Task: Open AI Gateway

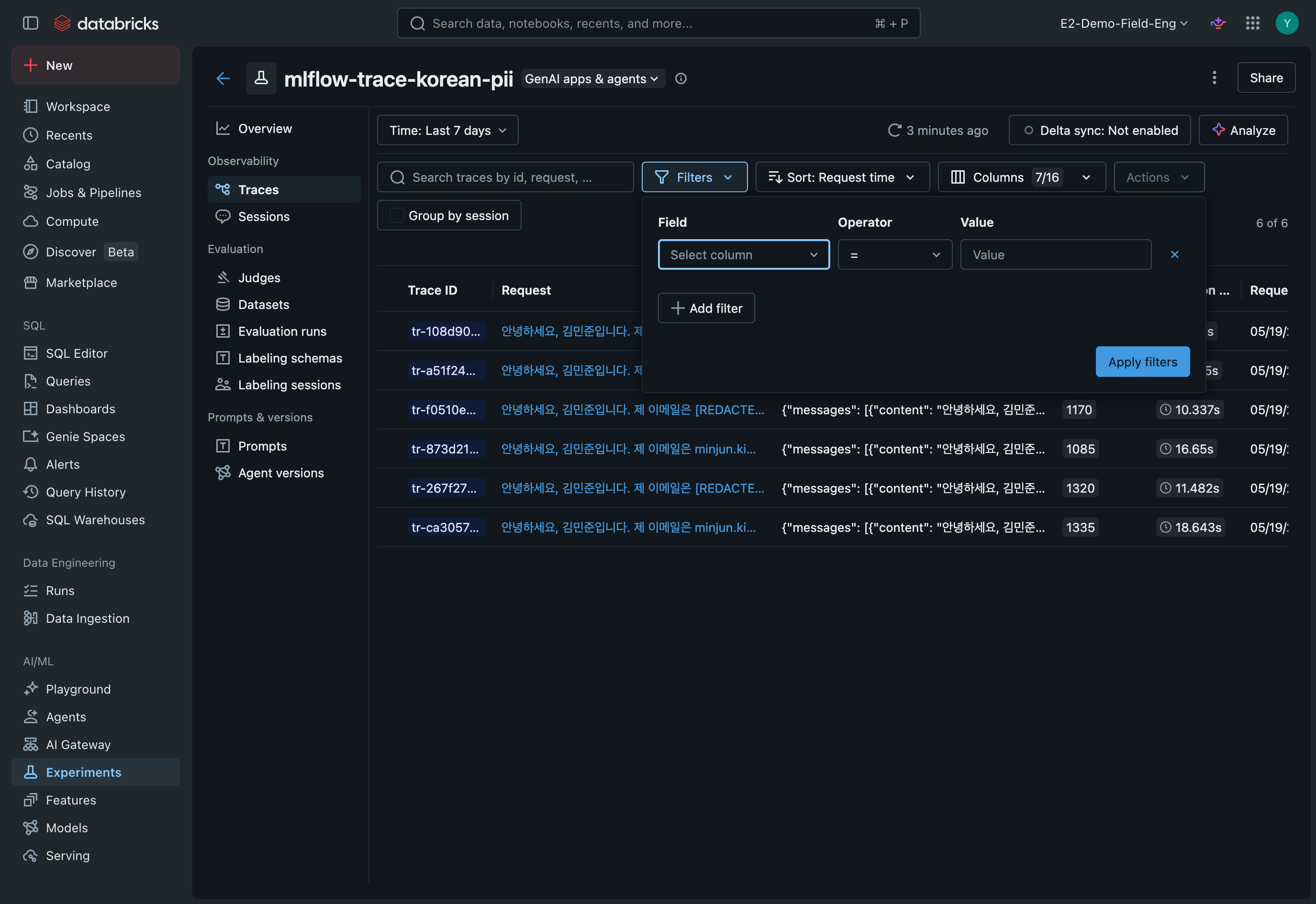Action: [x=95, y=744]
